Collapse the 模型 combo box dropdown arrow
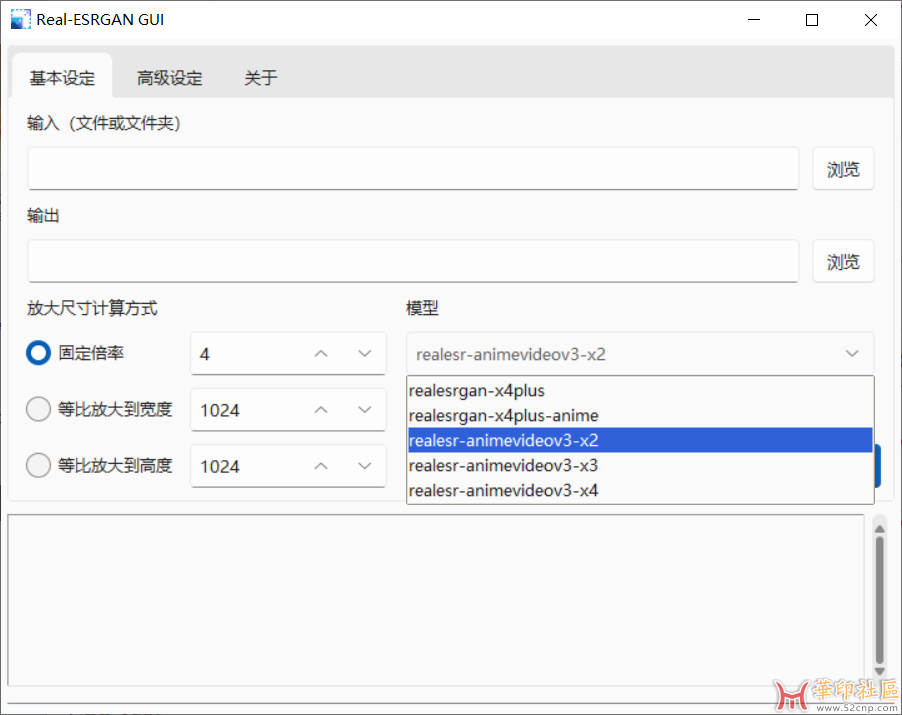The height and width of the screenshot is (715, 902). tap(852, 353)
